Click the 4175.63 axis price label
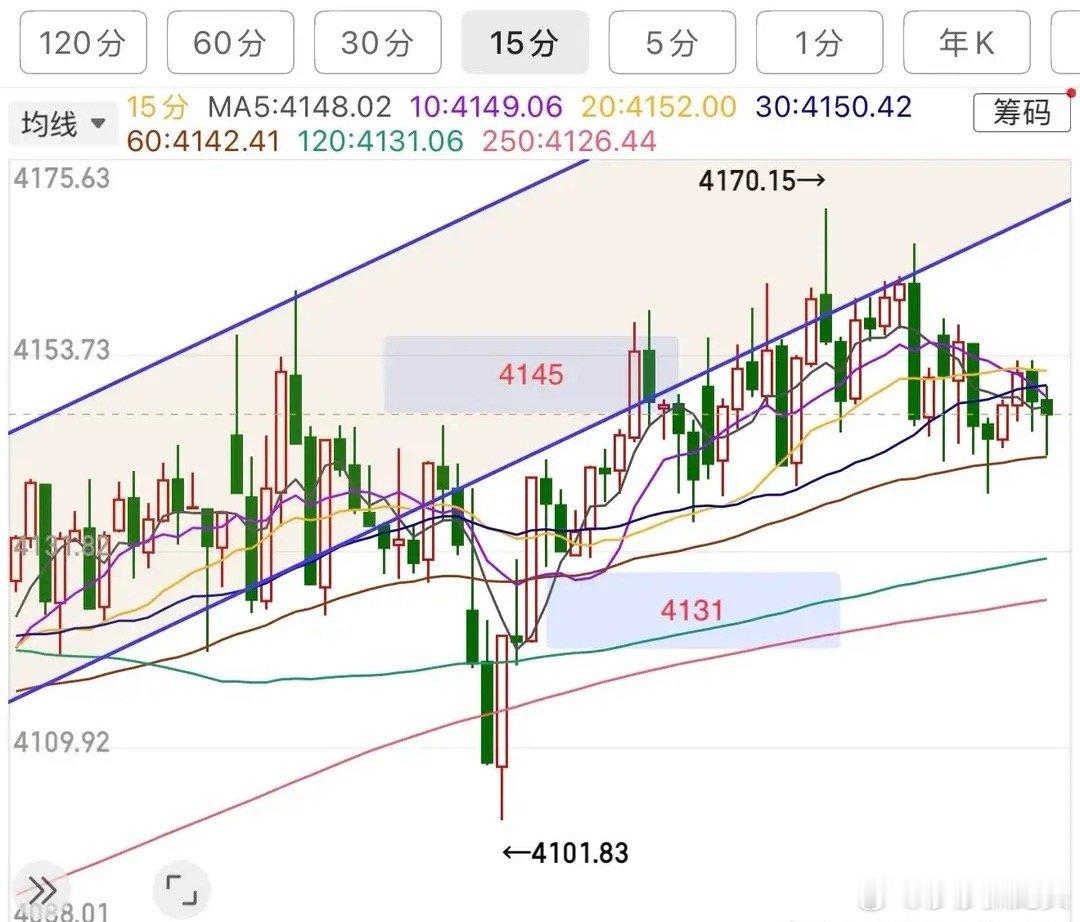Screen dimensions: 1080x922 [61, 178]
